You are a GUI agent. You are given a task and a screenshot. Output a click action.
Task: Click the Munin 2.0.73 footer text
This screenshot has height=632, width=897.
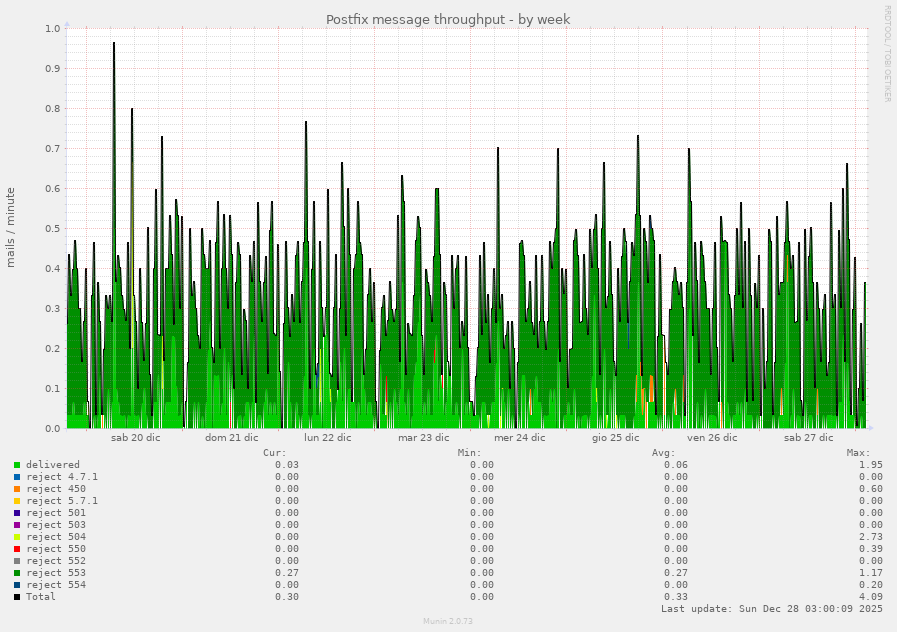pyautogui.click(x=448, y=622)
